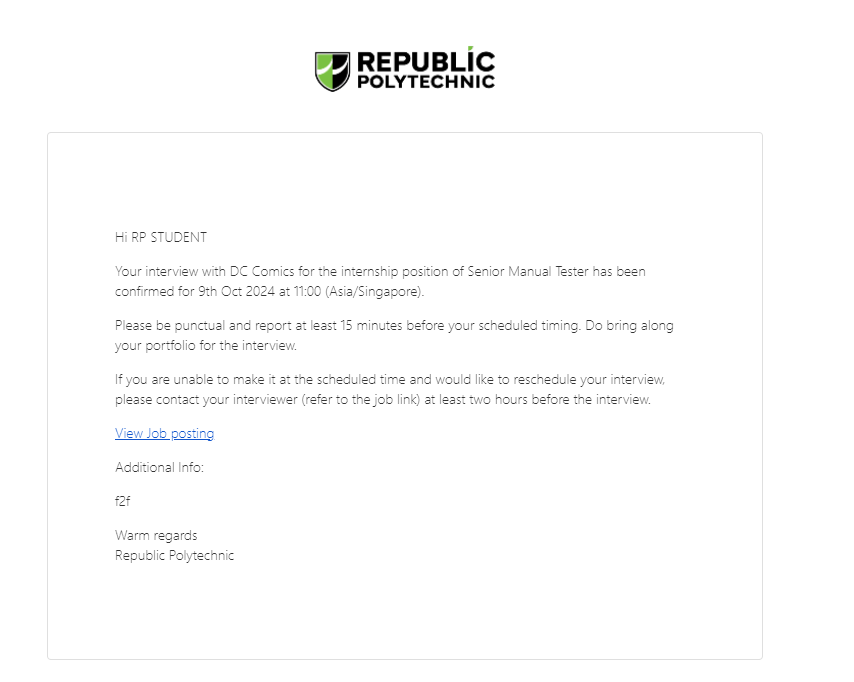Click the '9th Oct 2024' interview date
The width and height of the screenshot is (854, 682).
click(236, 291)
